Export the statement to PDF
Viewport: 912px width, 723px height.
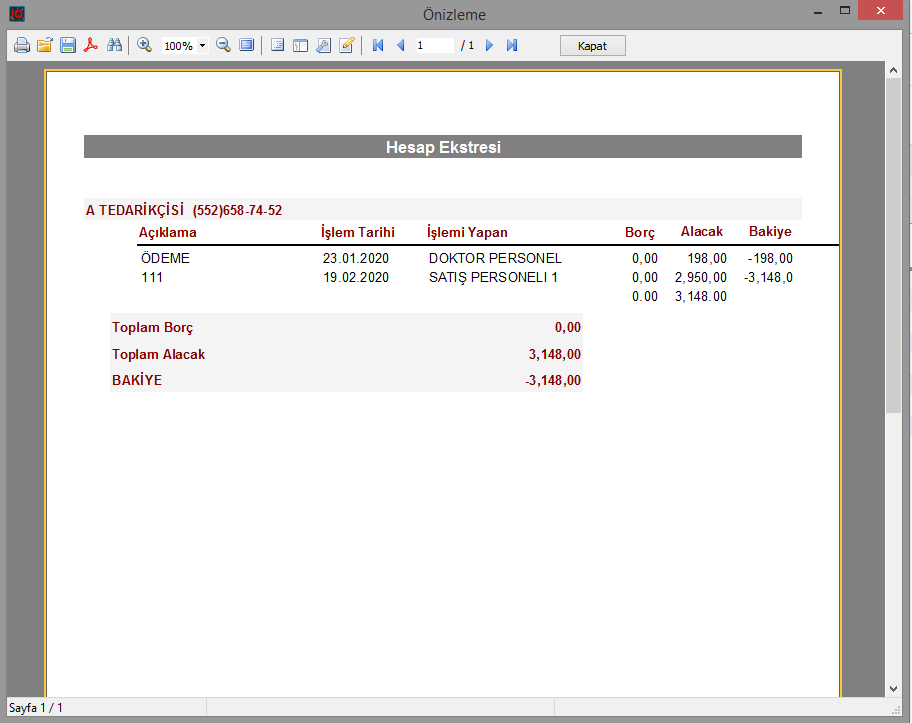point(91,45)
